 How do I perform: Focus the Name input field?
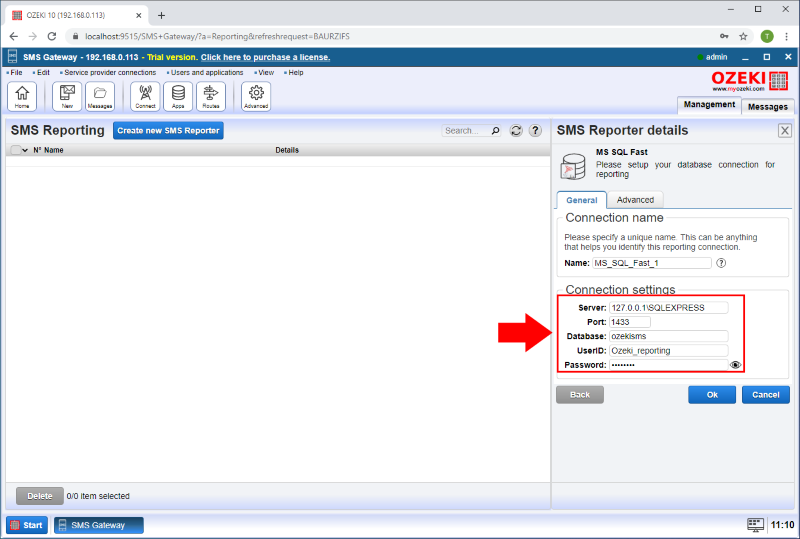coord(652,263)
